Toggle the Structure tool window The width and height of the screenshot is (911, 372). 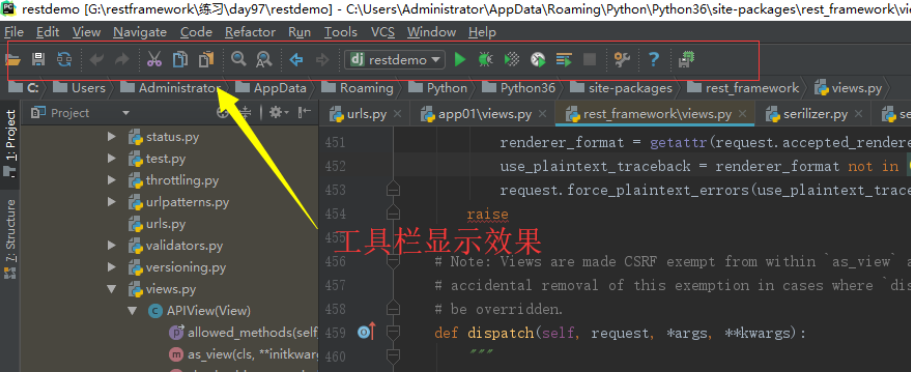click(x=10, y=238)
